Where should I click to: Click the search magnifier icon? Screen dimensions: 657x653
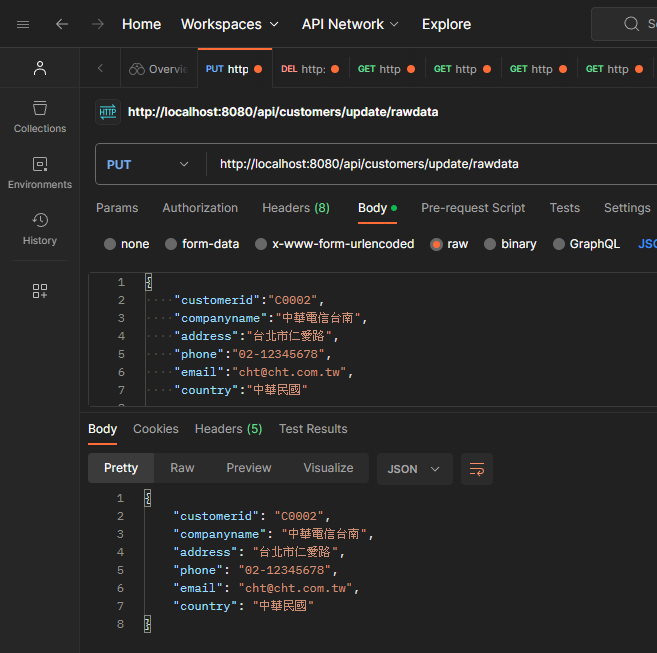(x=631, y=24)
